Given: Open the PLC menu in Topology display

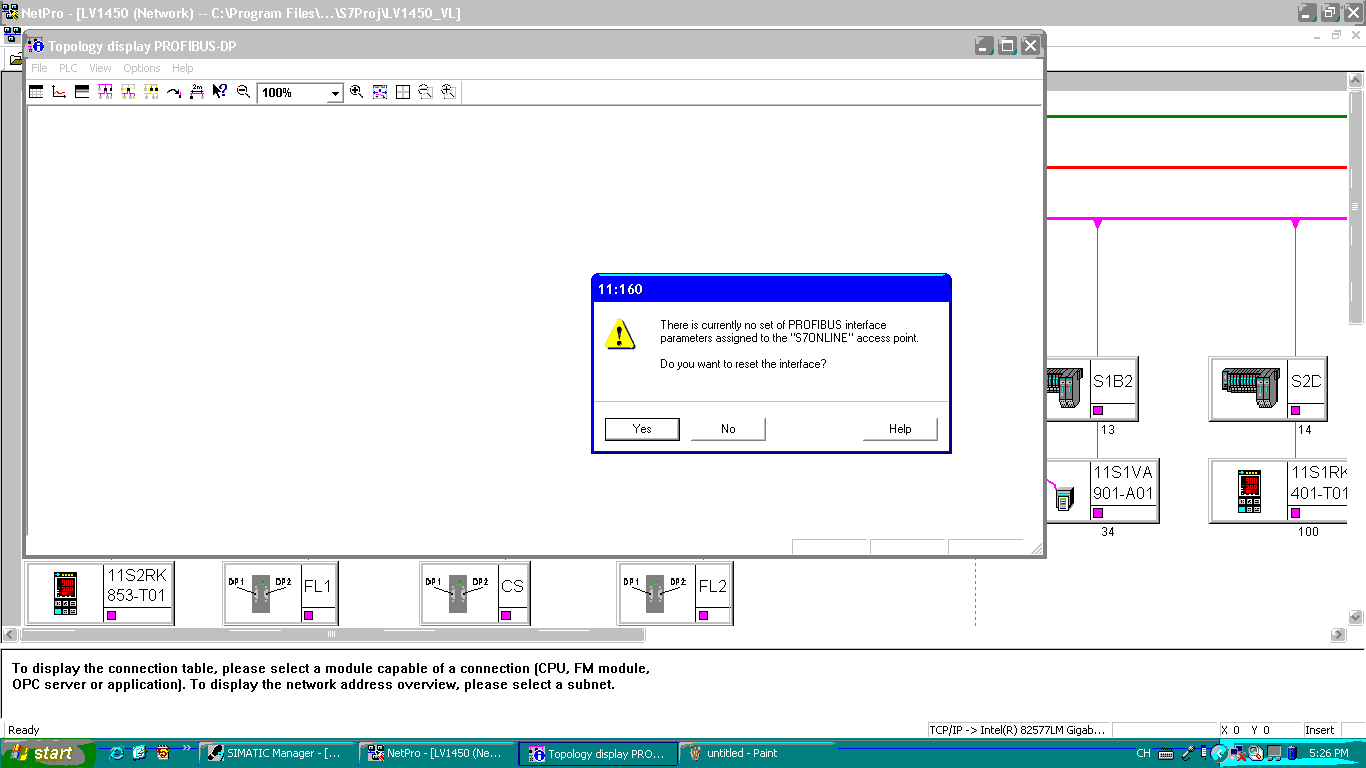Looking at the screenshot, I should click(x=68, y=68).
